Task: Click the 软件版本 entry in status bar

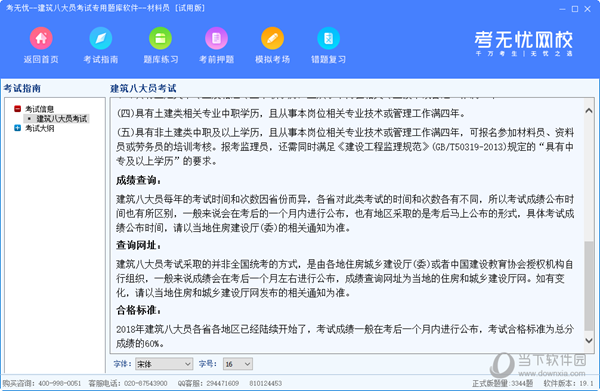Action: click(x=568, y=383)
